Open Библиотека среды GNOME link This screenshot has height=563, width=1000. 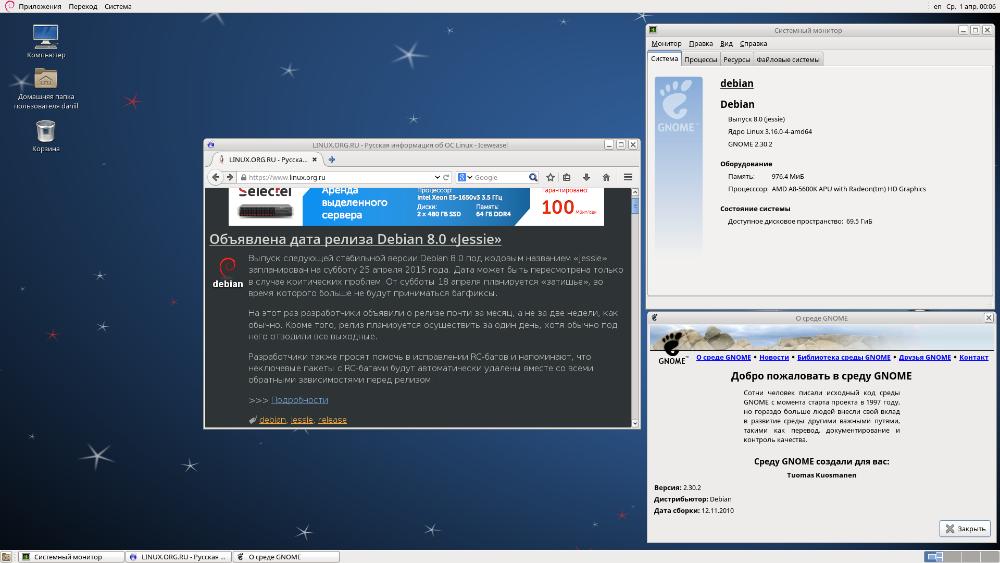[x=844, y=357]
